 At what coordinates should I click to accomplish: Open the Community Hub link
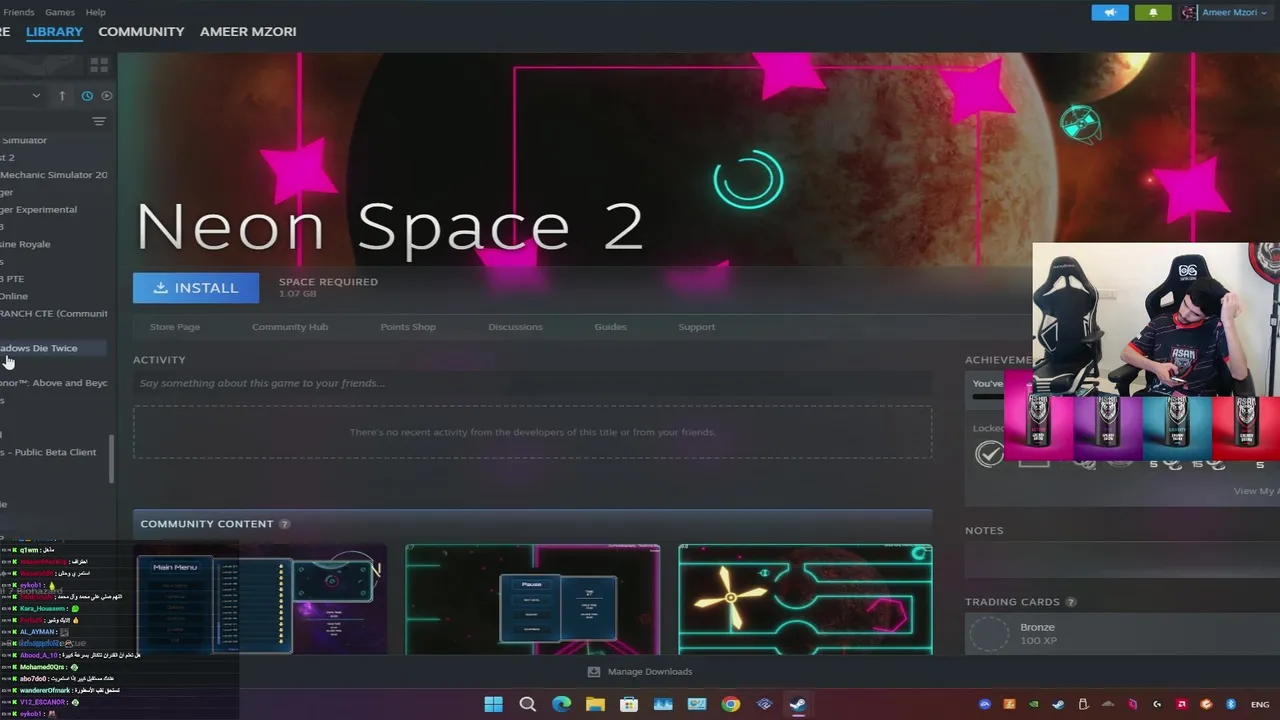tap(290, 327)
